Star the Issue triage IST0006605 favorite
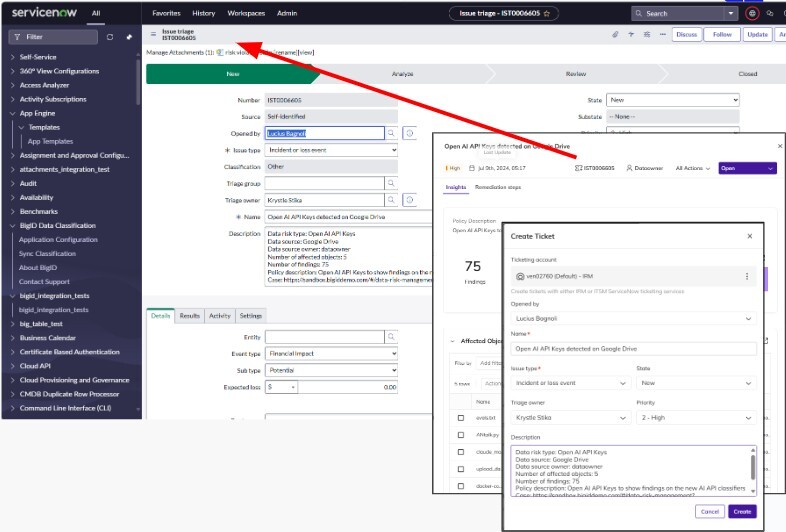Screen dimensions: 786x532 (x=547, y=14)
